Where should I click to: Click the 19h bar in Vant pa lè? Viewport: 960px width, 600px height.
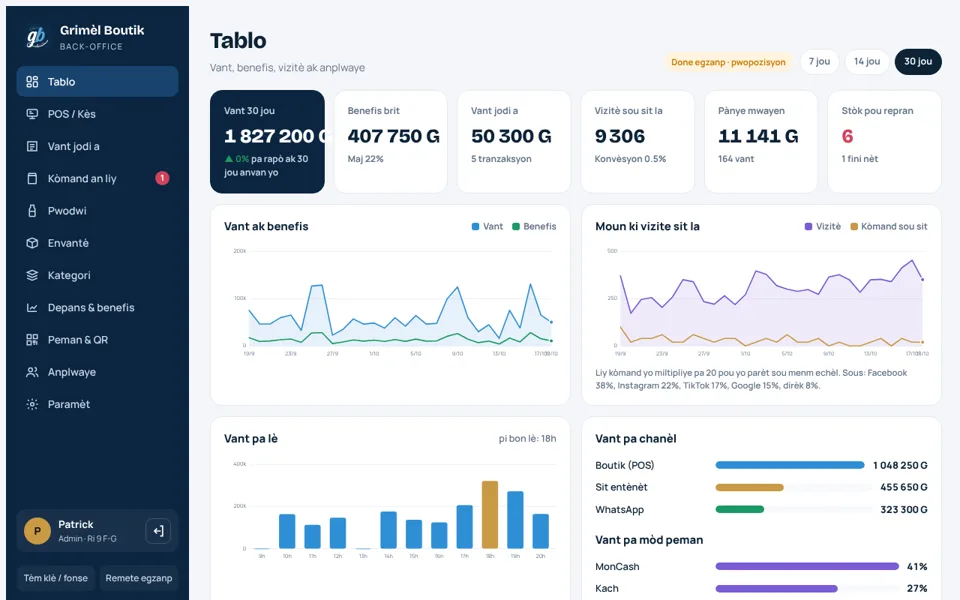pyautogui.click(x=516, y=520)
